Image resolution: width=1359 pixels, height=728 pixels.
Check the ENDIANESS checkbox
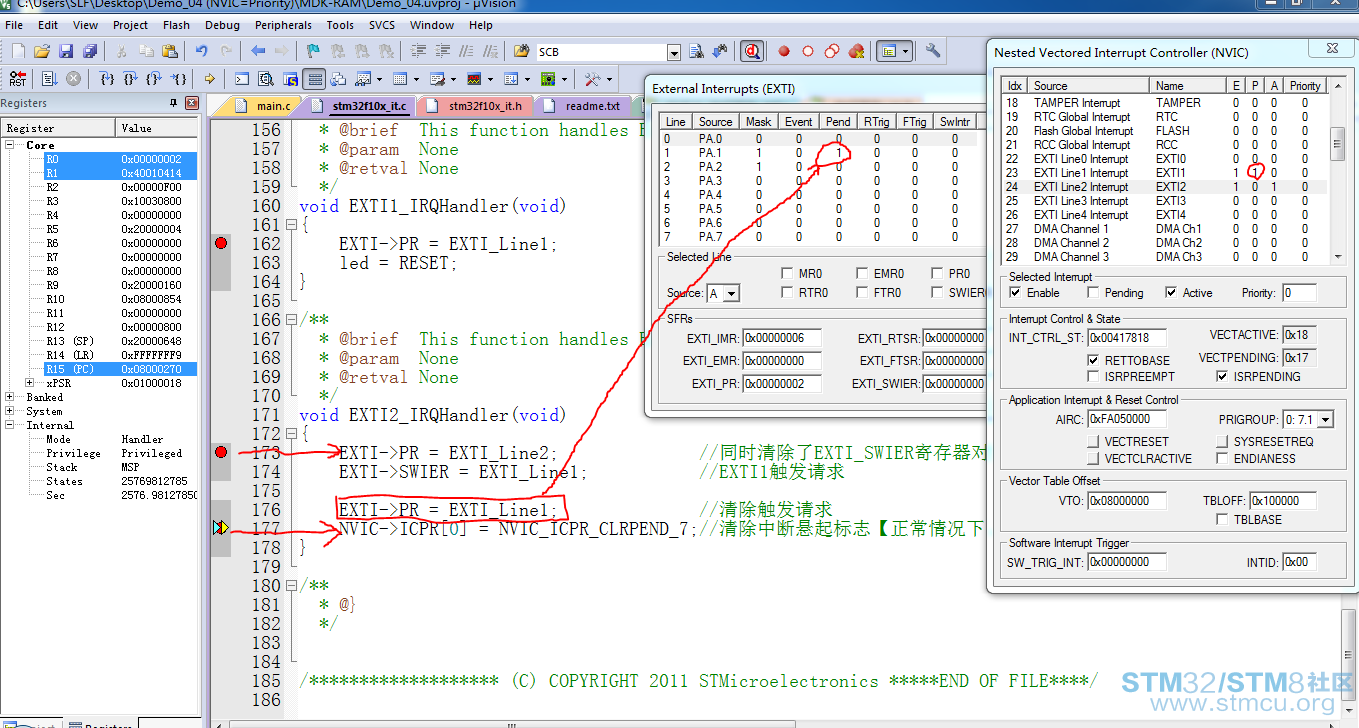pos(1223,459)
